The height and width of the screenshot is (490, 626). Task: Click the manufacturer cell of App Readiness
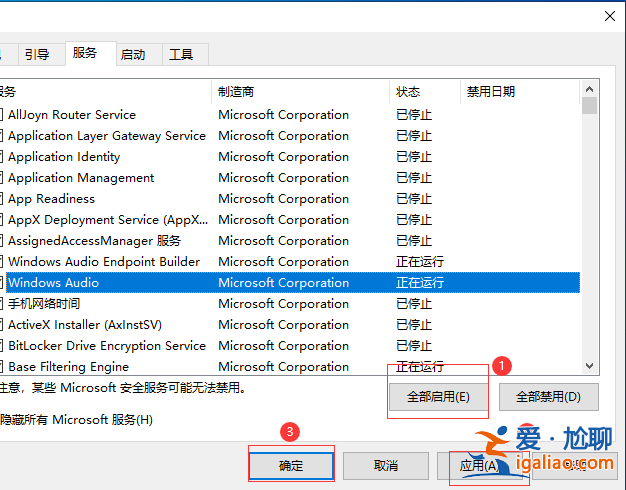pyautogui.click(x=283, y=199)
